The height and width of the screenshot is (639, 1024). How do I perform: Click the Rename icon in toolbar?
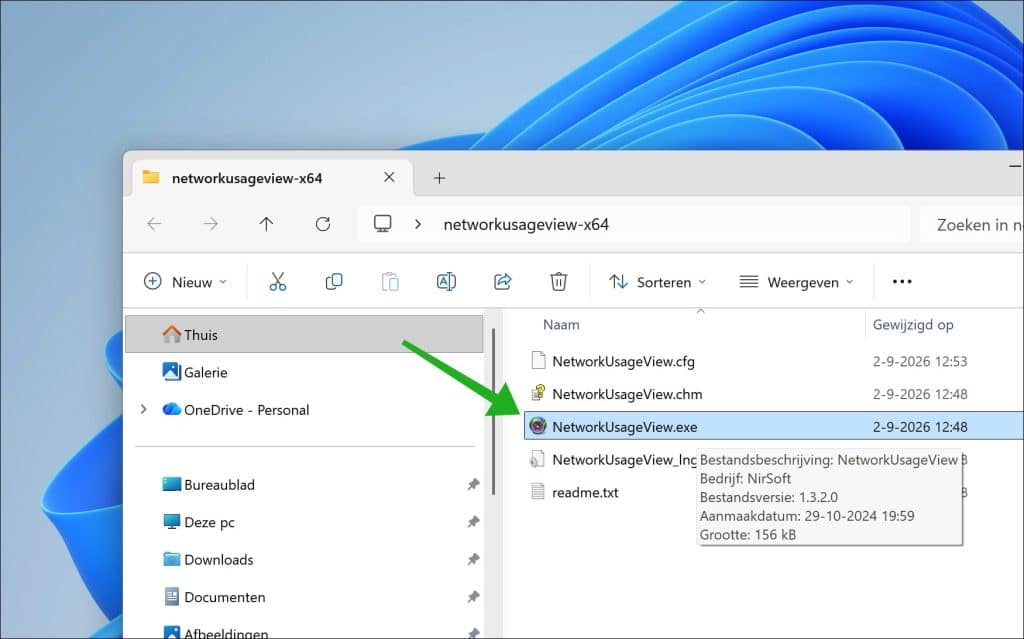tap(446, 282)
